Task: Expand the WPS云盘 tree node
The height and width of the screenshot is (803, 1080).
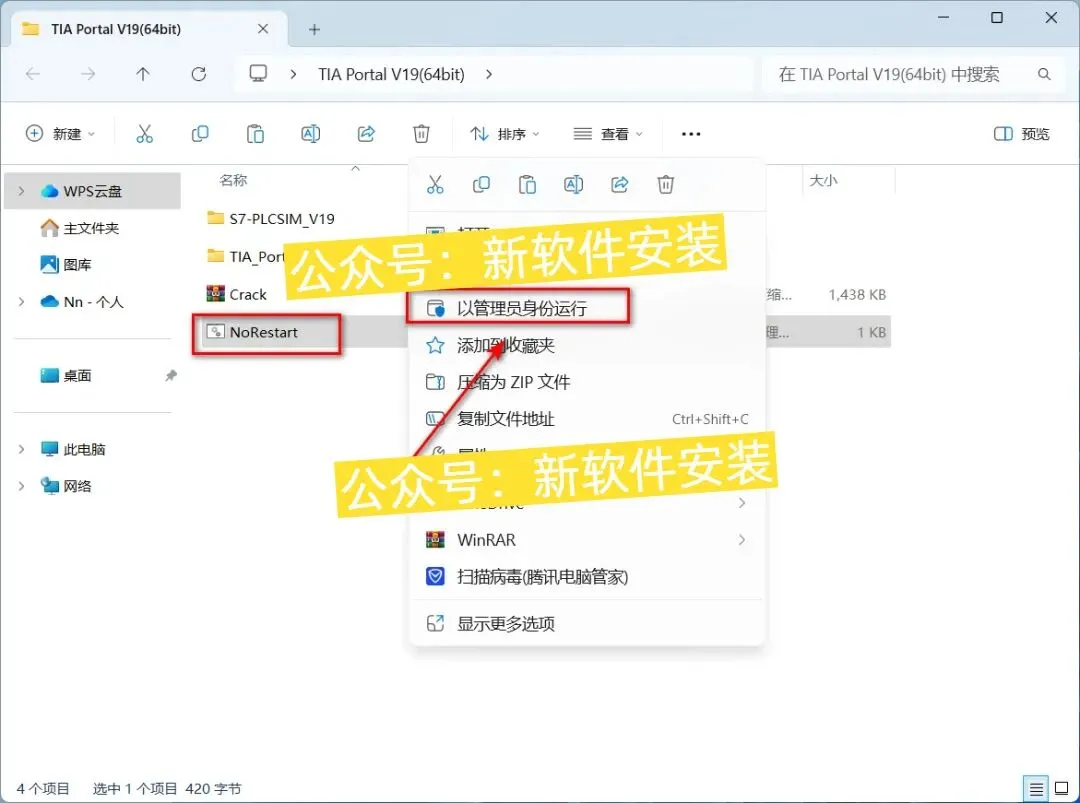Action: coord(21,191)
